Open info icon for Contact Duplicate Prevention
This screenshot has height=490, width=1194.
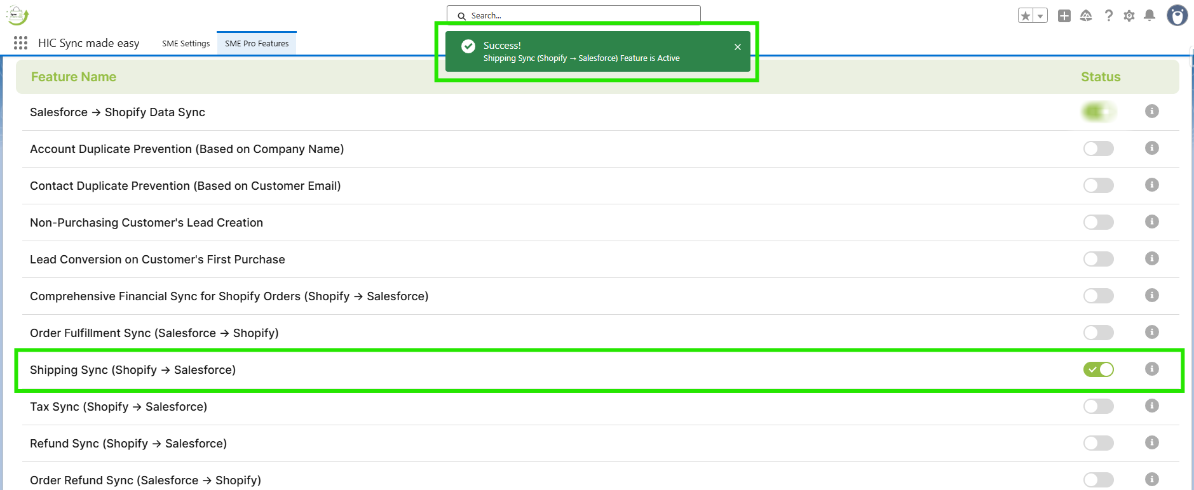pyautogui.click(x=1152, y=184)
